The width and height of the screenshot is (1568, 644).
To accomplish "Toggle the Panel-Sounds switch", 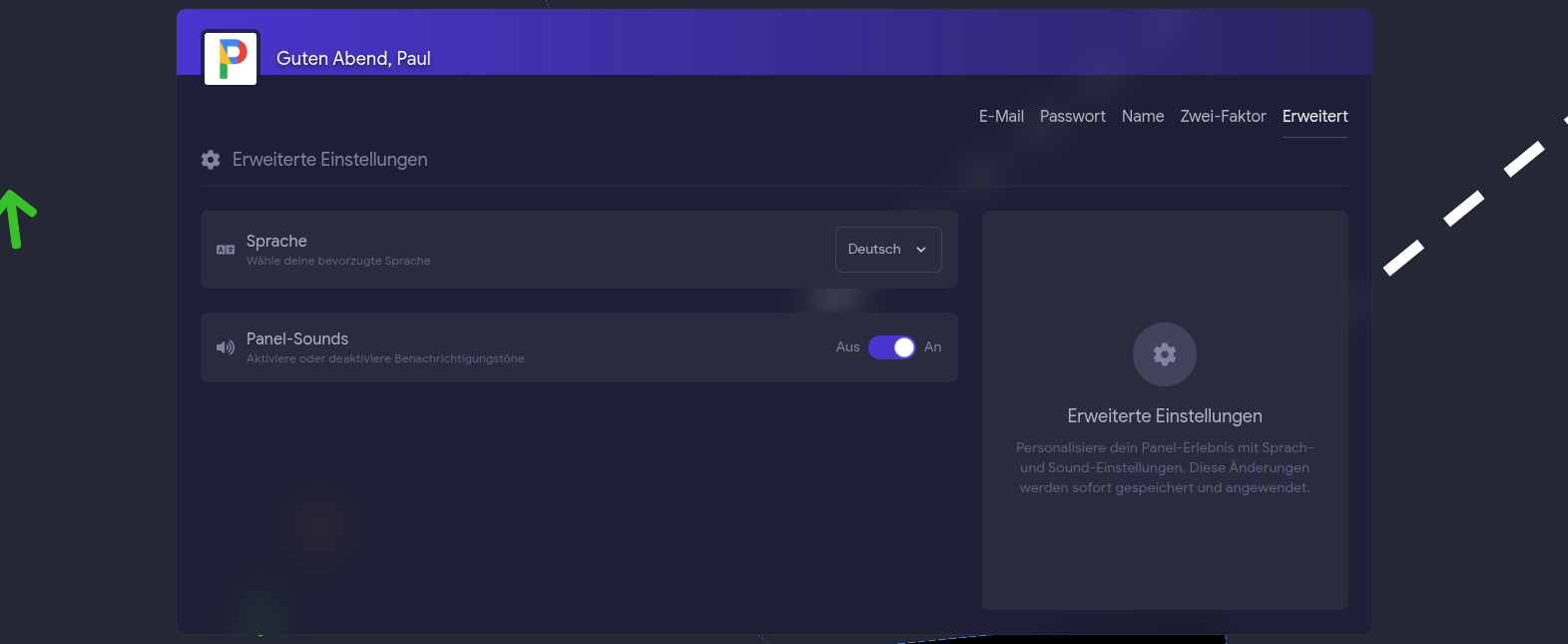I will coord(891,347).
